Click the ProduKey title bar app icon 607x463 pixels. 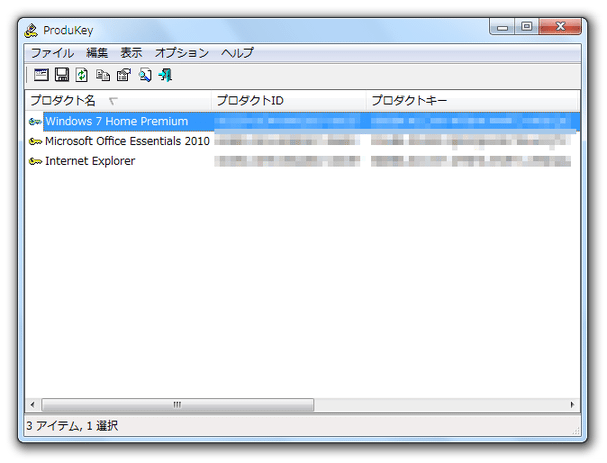[x=31, y=30]
